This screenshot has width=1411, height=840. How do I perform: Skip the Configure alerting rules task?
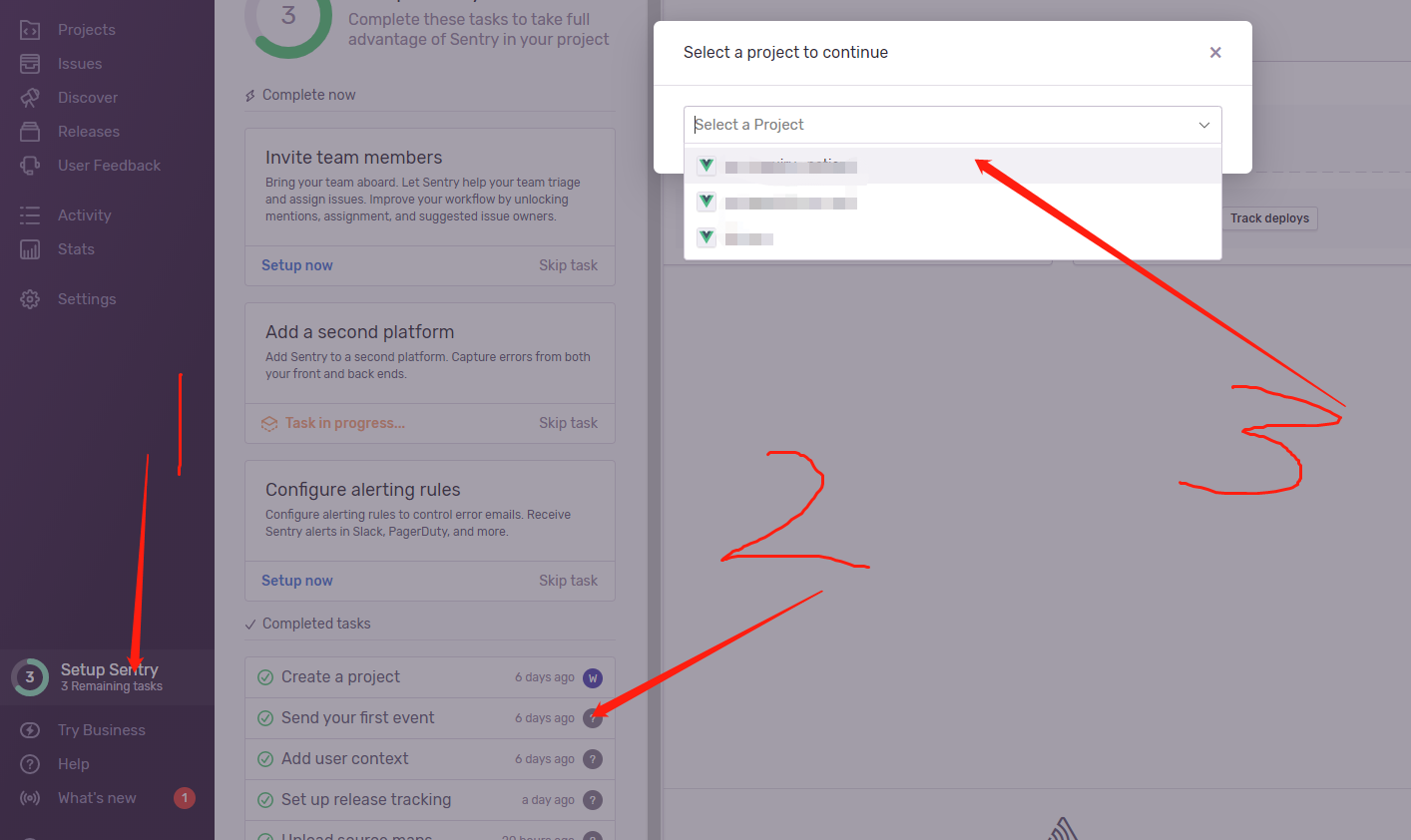[x=568, y=581]
